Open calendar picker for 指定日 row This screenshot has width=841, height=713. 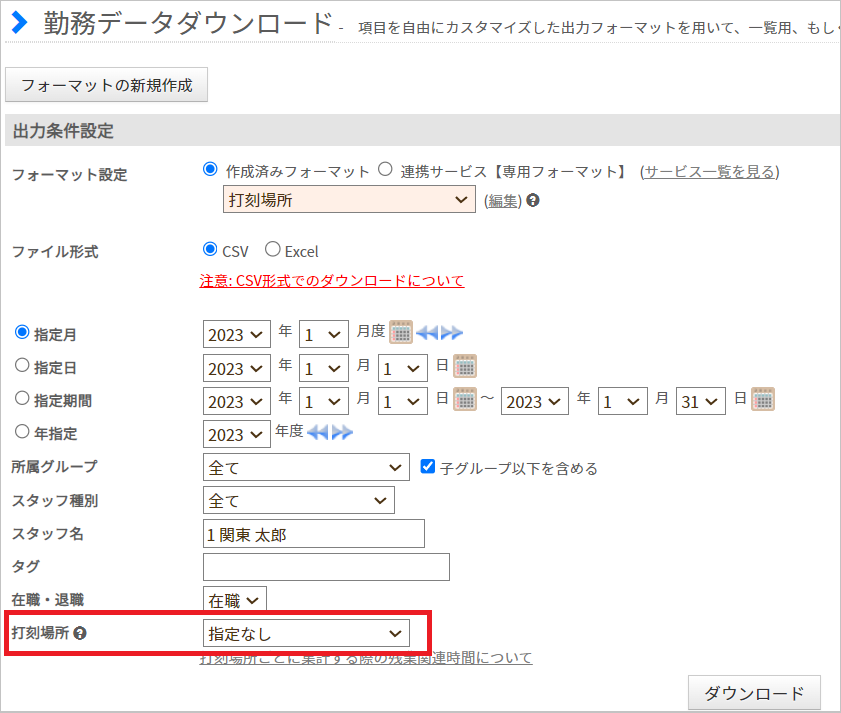pyautogui.click(x=465, y=366)
